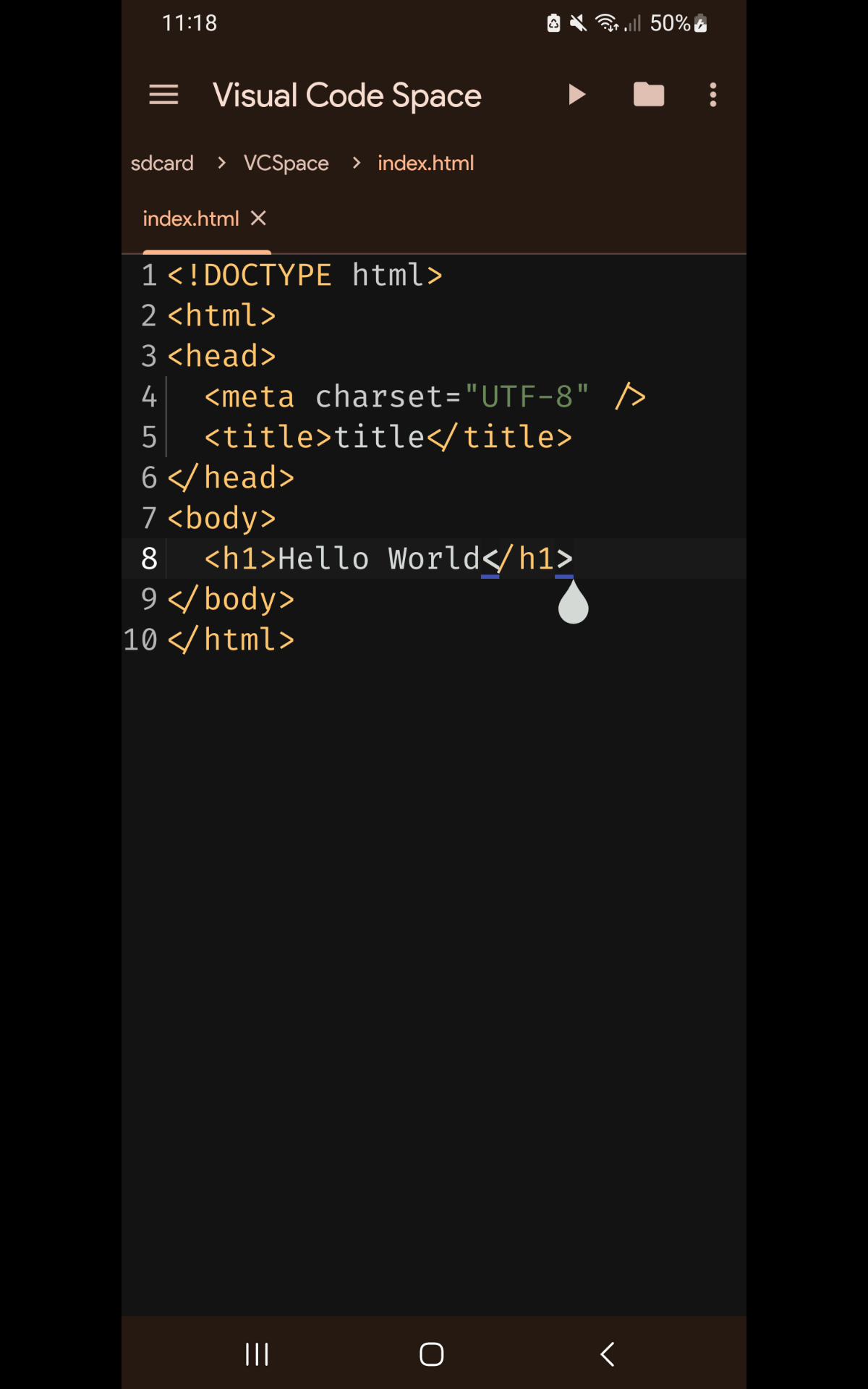The width and height of the screenshot is (868, 1389).
Task: Tap the mute status icon
Action: point(577,22)
